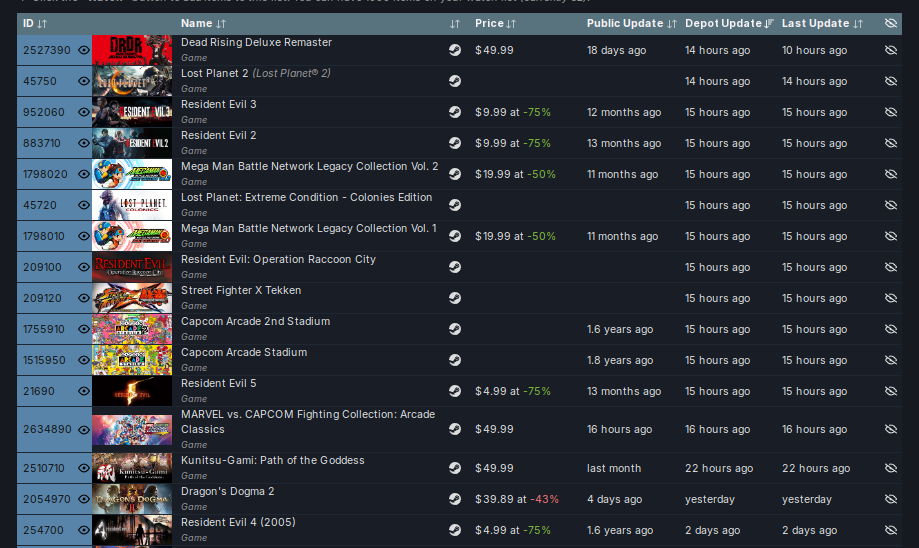The width and height of the screenshot is (919, 548).
Task: Click Steam icon for Capcom Arcade 2nd Stadium
Action: click(x=455, y=329)
